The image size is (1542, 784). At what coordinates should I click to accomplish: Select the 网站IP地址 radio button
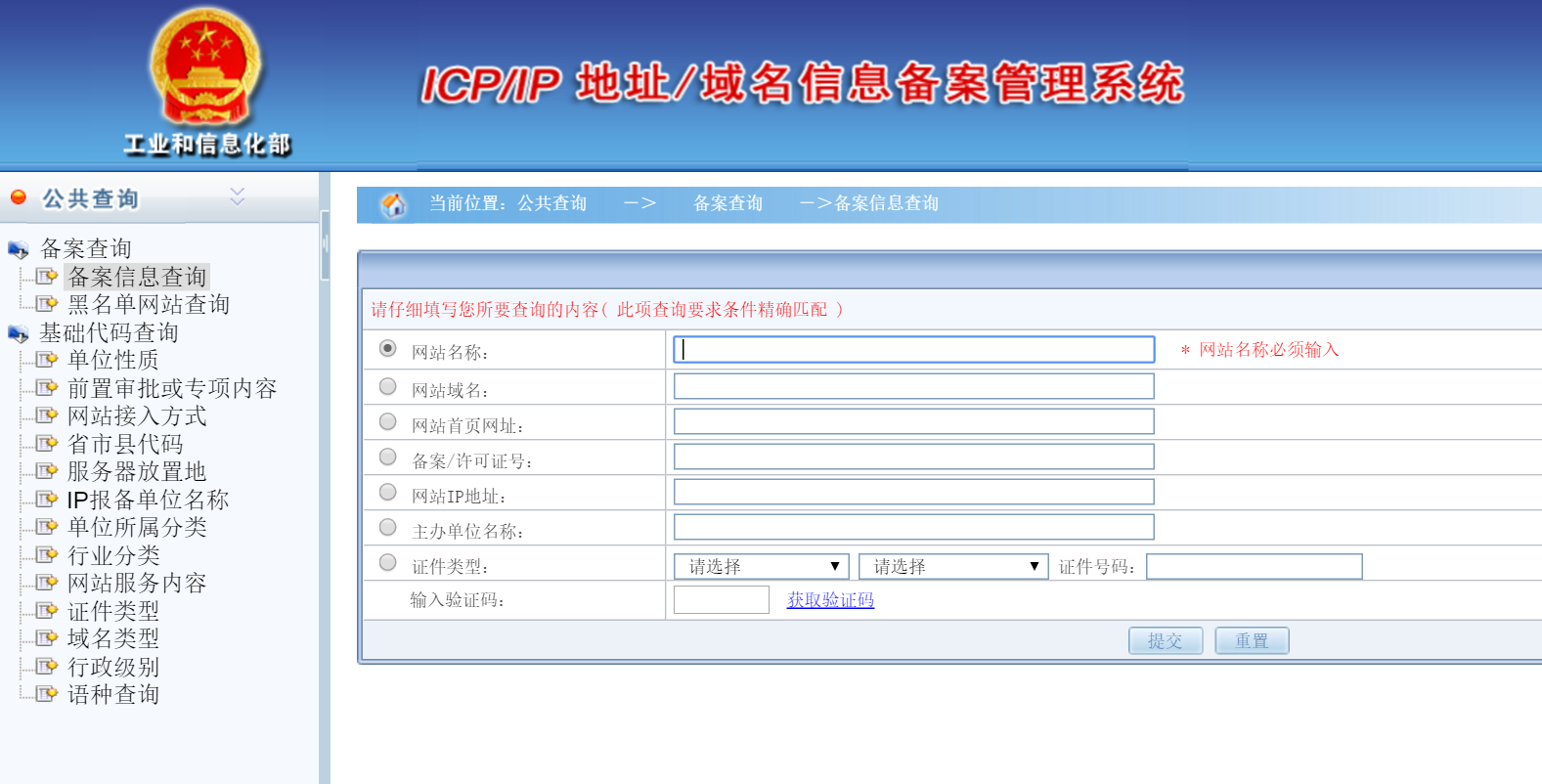(388, 492)
